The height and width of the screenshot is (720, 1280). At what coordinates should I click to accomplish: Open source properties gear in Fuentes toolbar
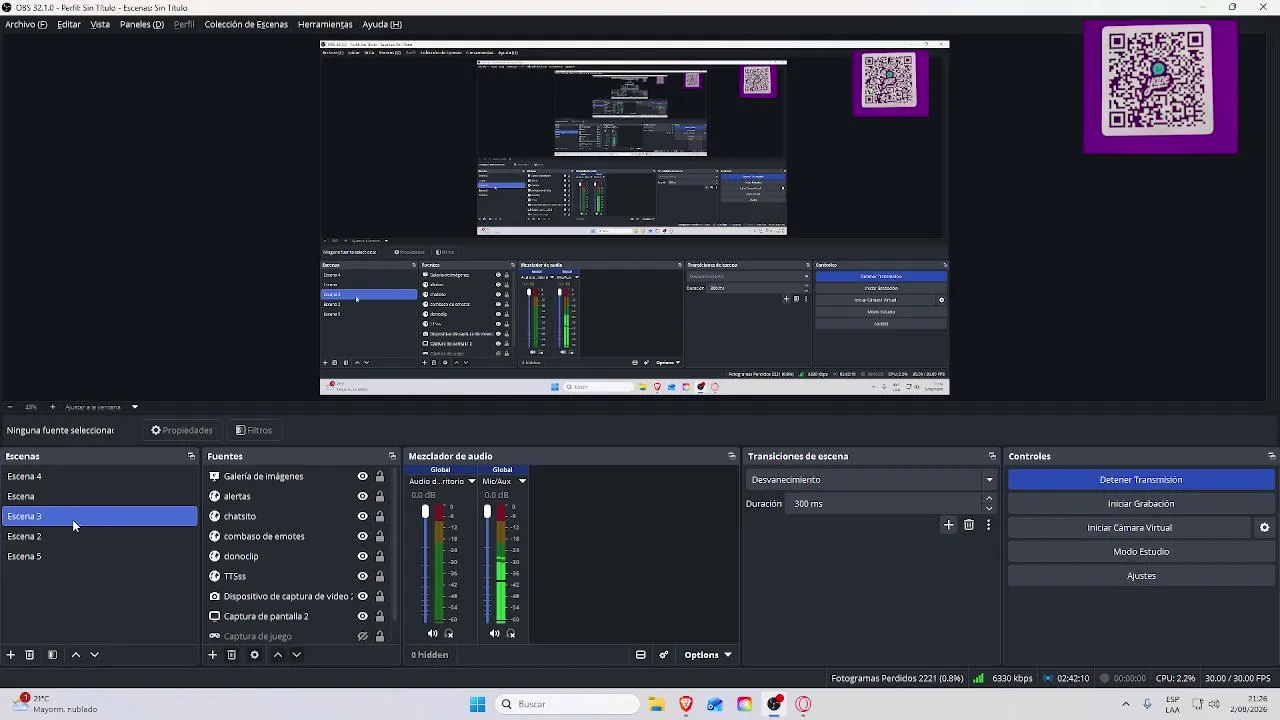click(254, 655)
